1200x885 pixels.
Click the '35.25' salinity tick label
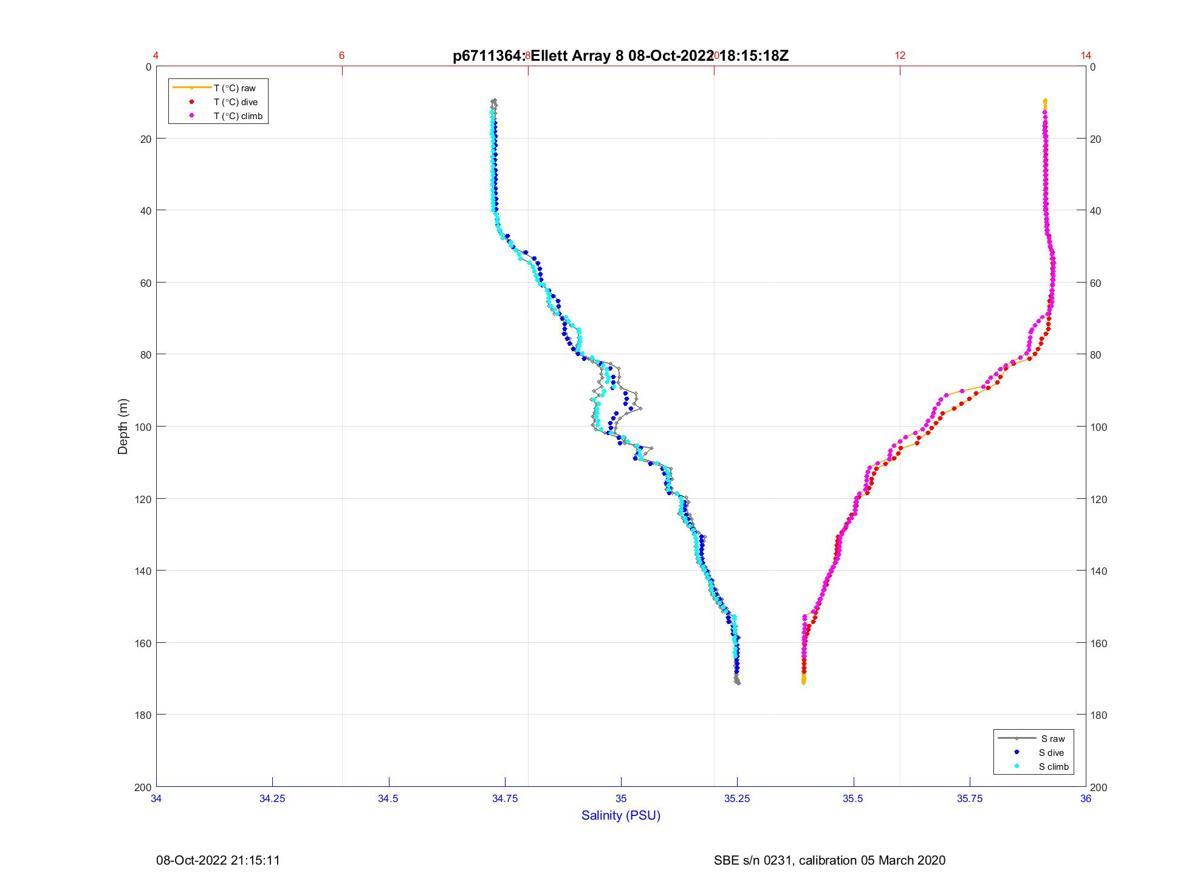(737, 798)
